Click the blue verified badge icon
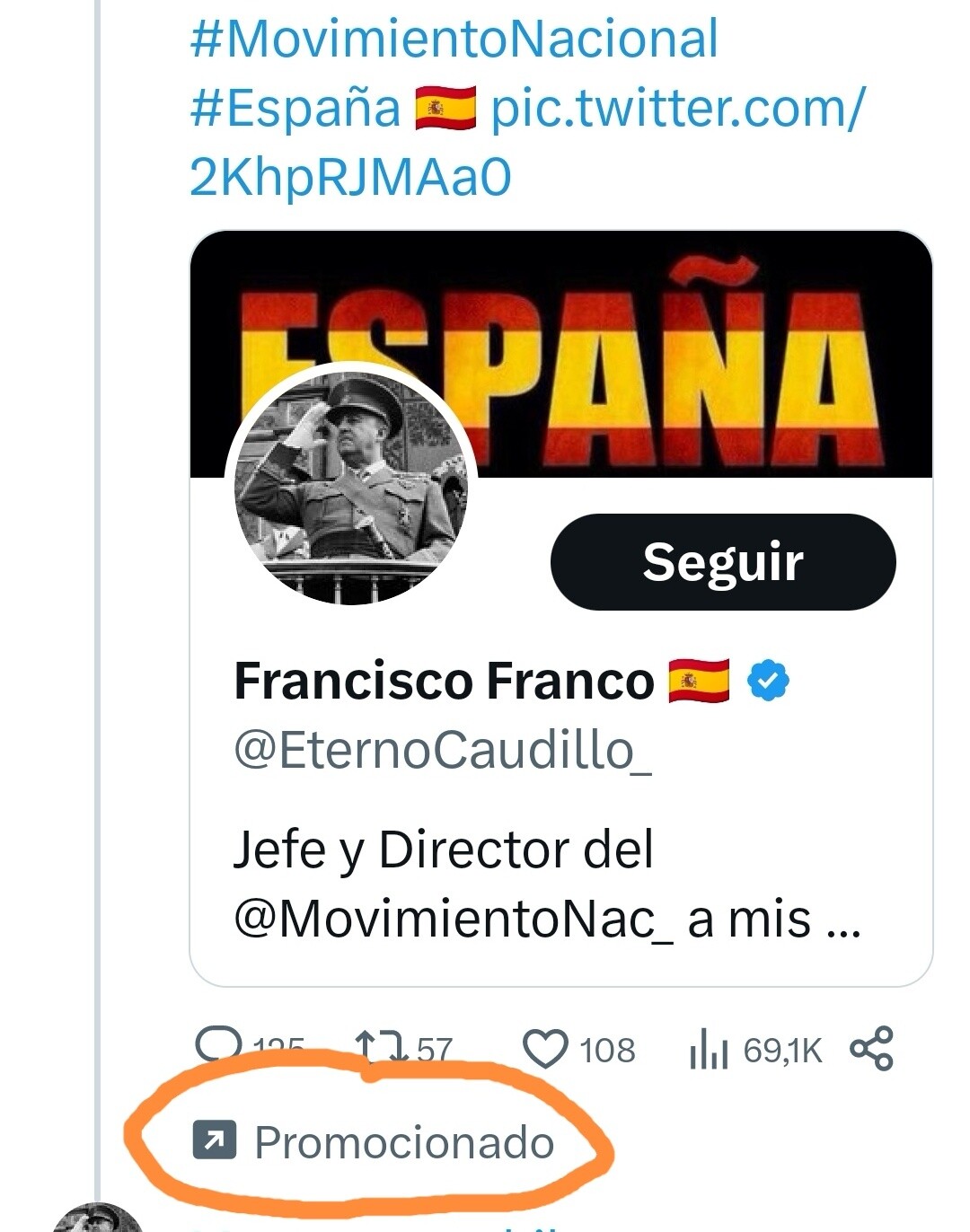The height and width of the screenshot is (1232, 970). pos(769,680)
